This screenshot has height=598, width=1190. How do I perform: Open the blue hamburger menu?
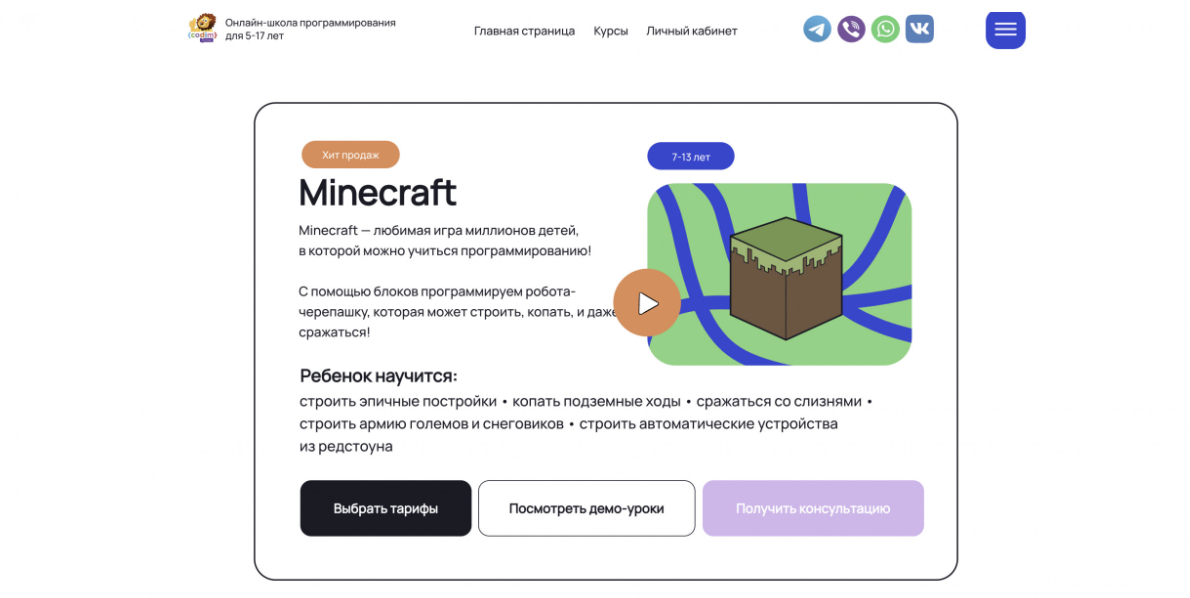[1006, 30]
